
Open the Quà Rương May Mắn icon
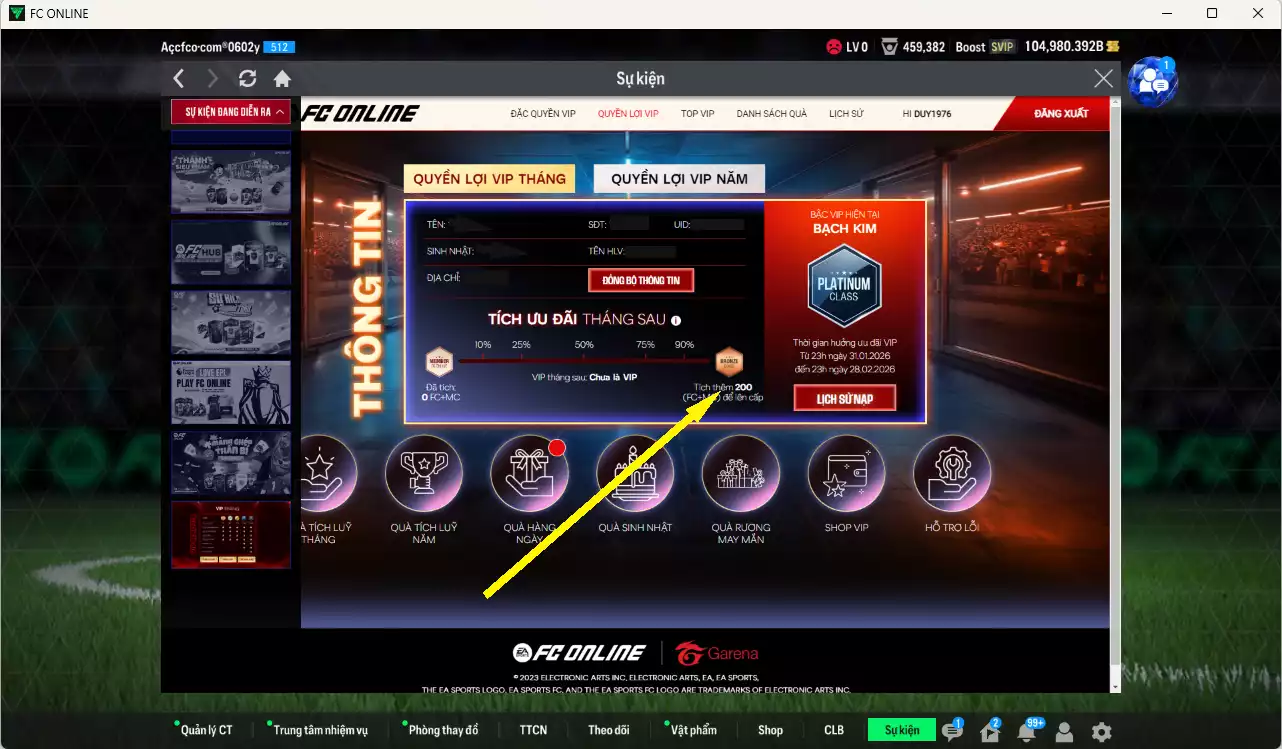(740, 474)
